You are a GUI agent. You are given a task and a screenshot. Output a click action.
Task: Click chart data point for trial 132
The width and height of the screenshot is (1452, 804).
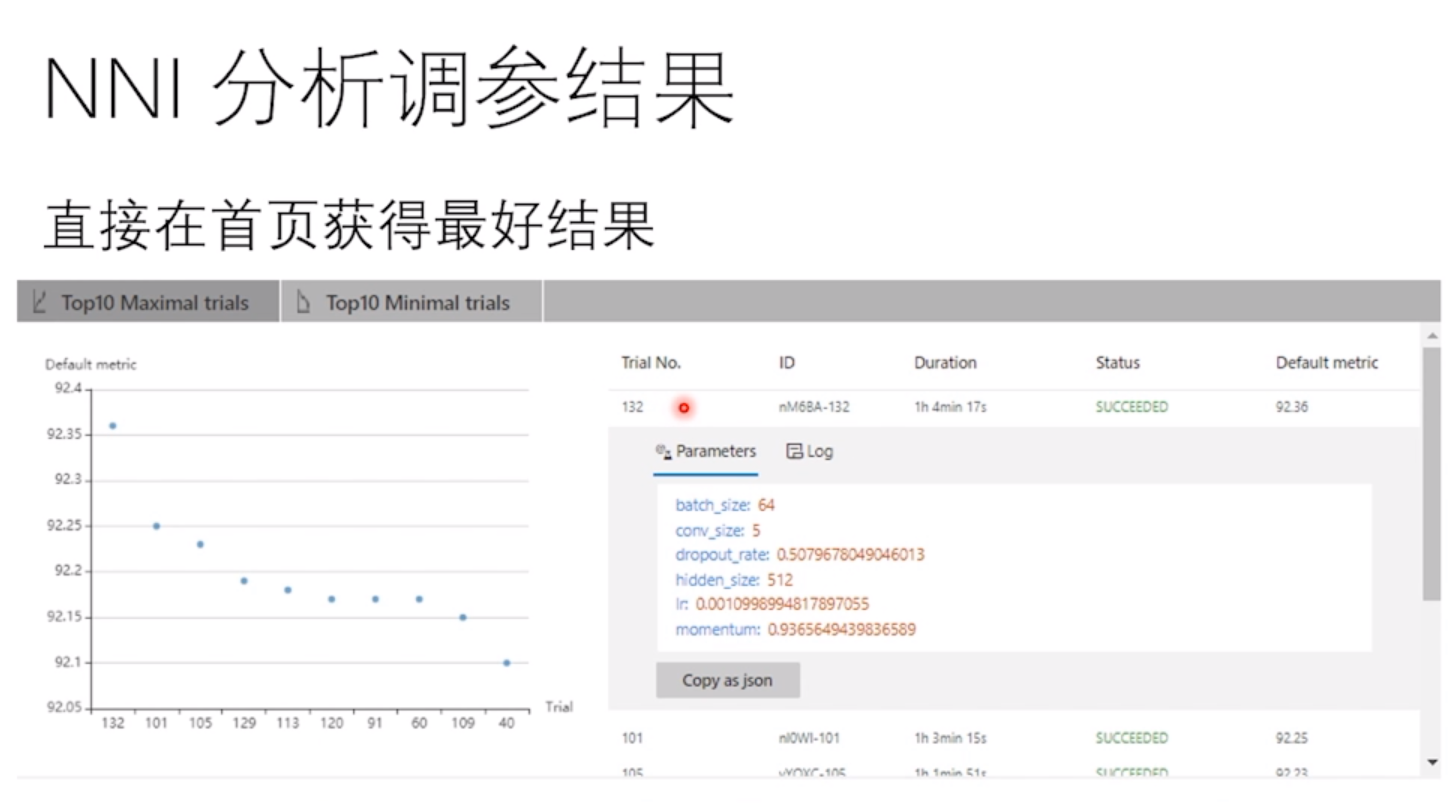112,426
